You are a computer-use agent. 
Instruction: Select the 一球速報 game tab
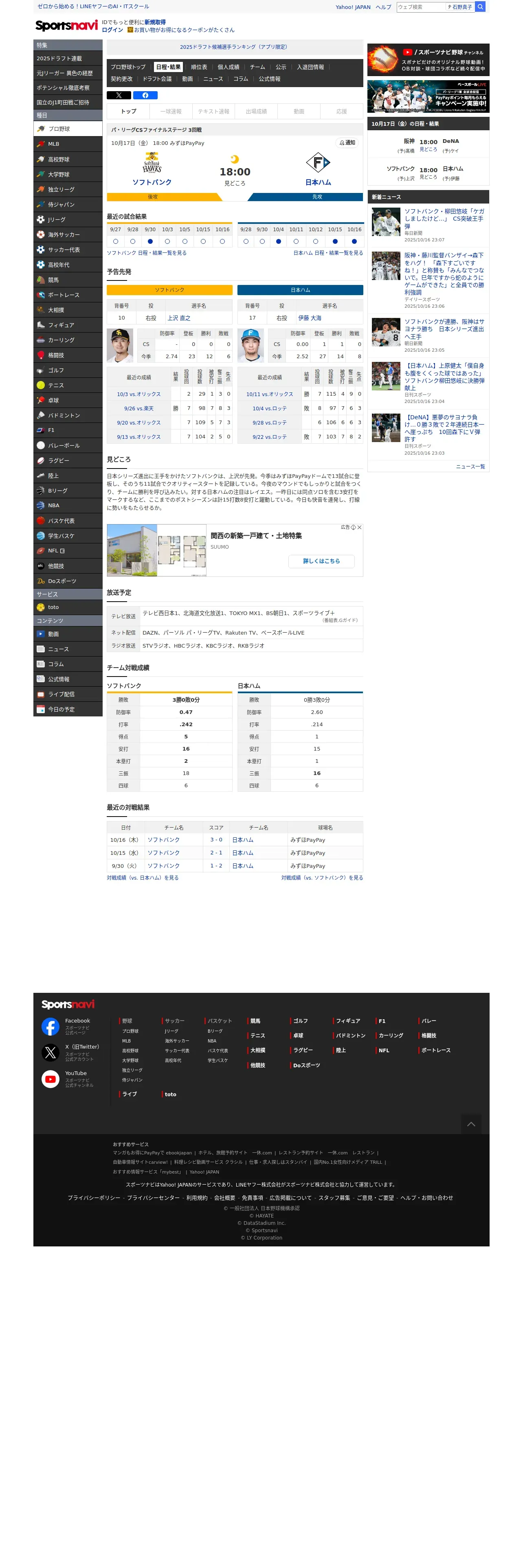171,112
